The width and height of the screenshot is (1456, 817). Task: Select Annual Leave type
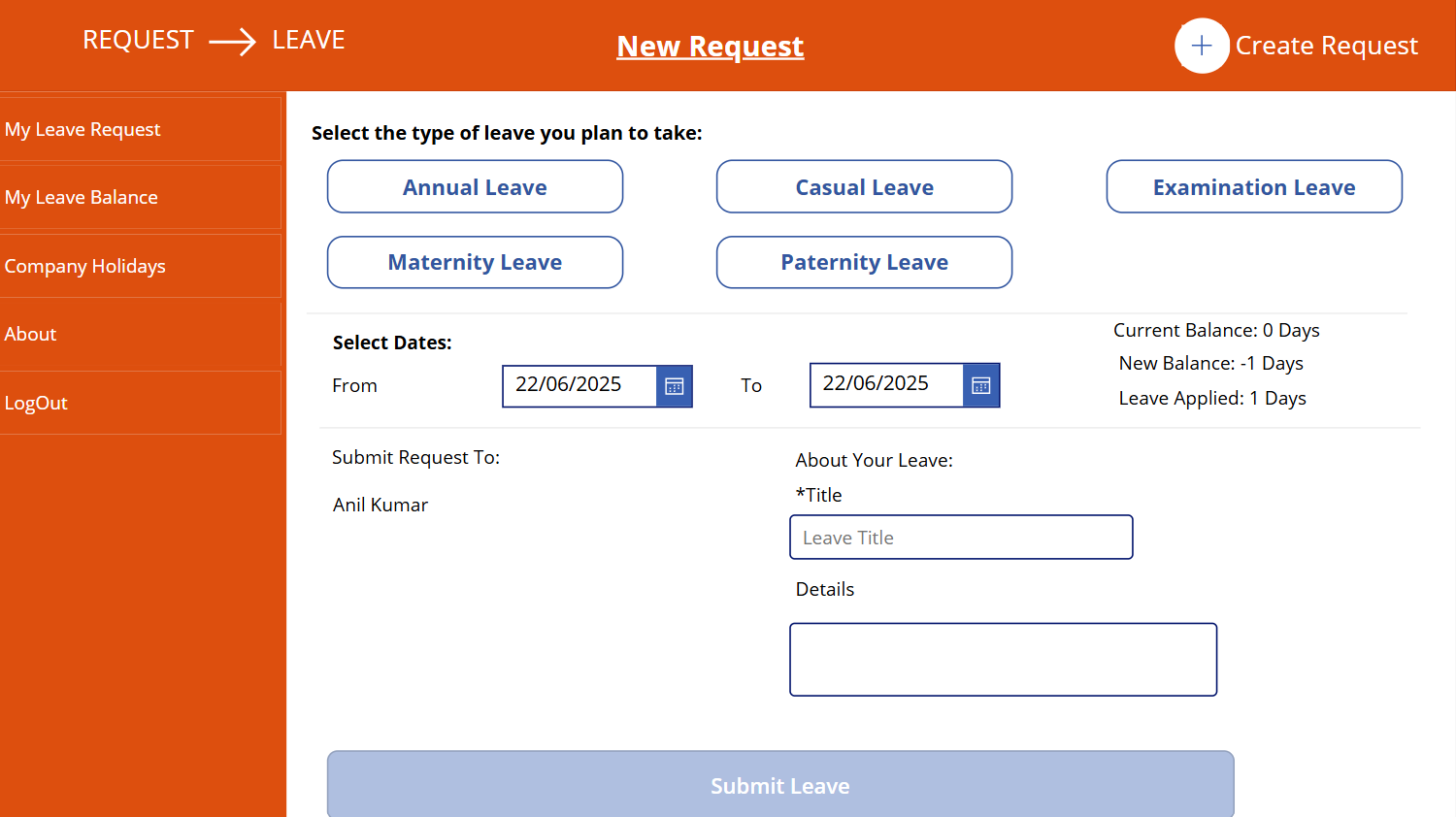coord(475,186)
